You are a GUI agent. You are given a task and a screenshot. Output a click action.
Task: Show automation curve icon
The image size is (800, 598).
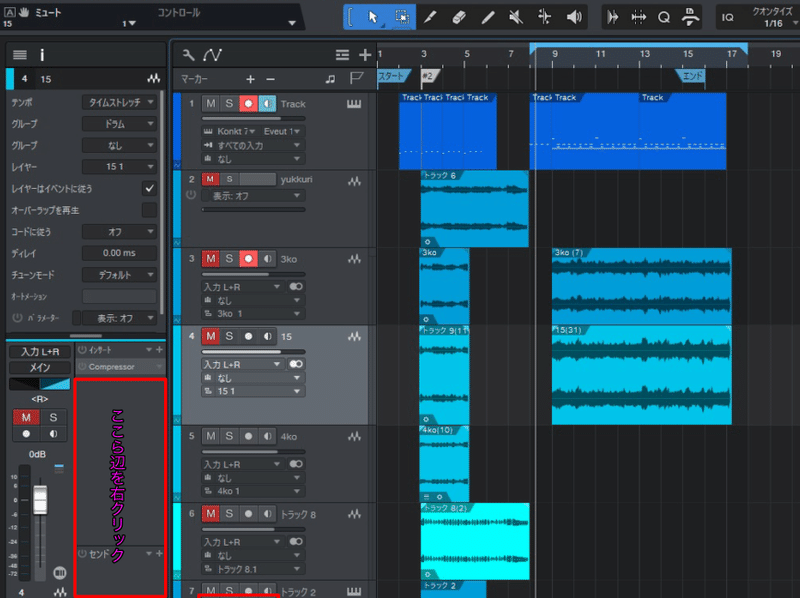212,55
